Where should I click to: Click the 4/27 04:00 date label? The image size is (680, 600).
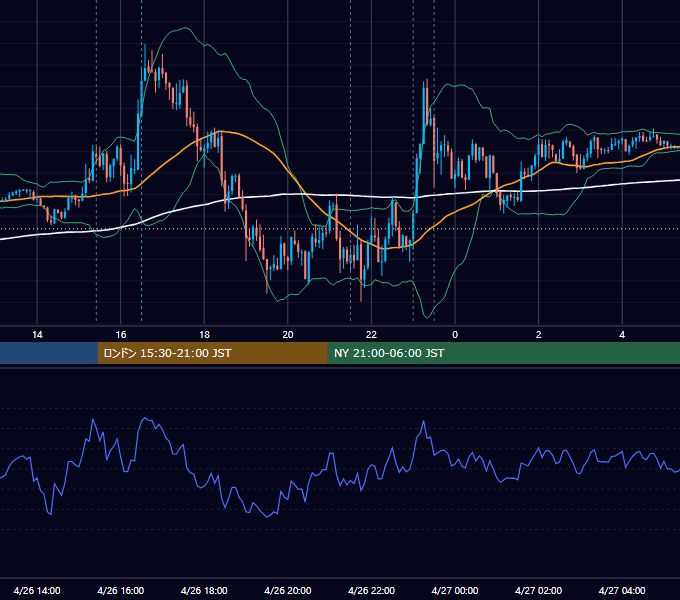coord(622,590)
